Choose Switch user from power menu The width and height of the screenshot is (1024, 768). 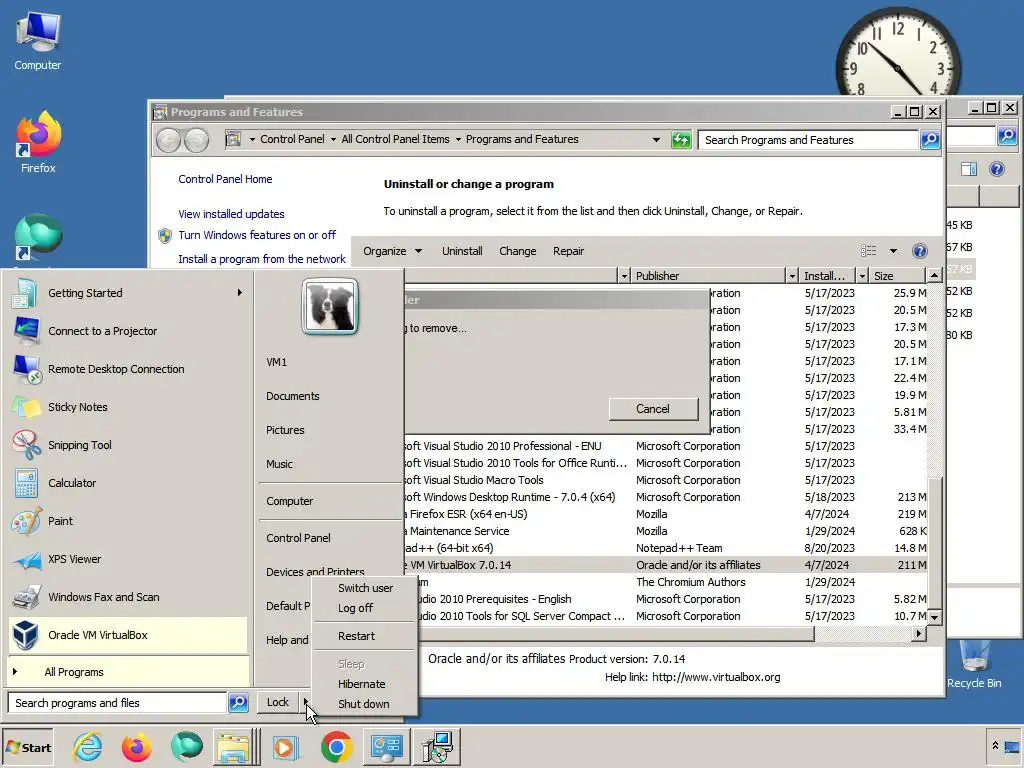pyautogui.click(x=365, y=588)
